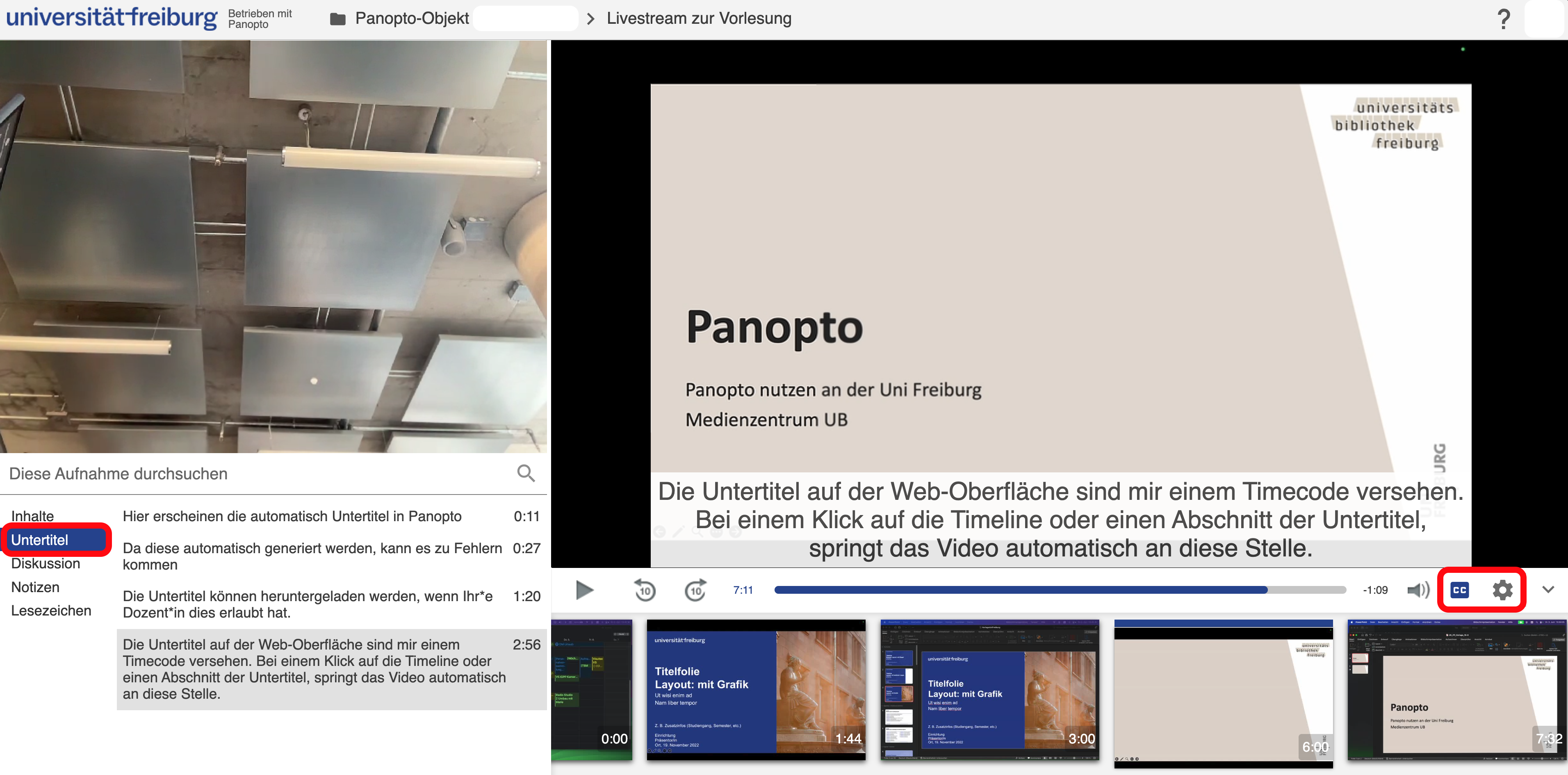This screenshot has height=775, width=1568.
Task: Open the Titelfolie thumbnail at 1:44
Action: [x=756, y=690]
